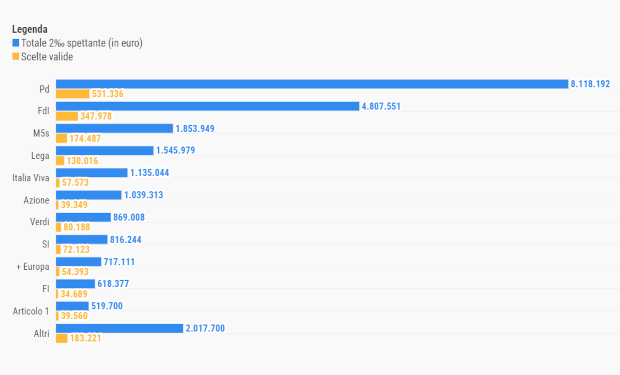Click the Verdi blue bar
Image resolution: width=620 pixels, height=375 pixels.
(83, 217)
